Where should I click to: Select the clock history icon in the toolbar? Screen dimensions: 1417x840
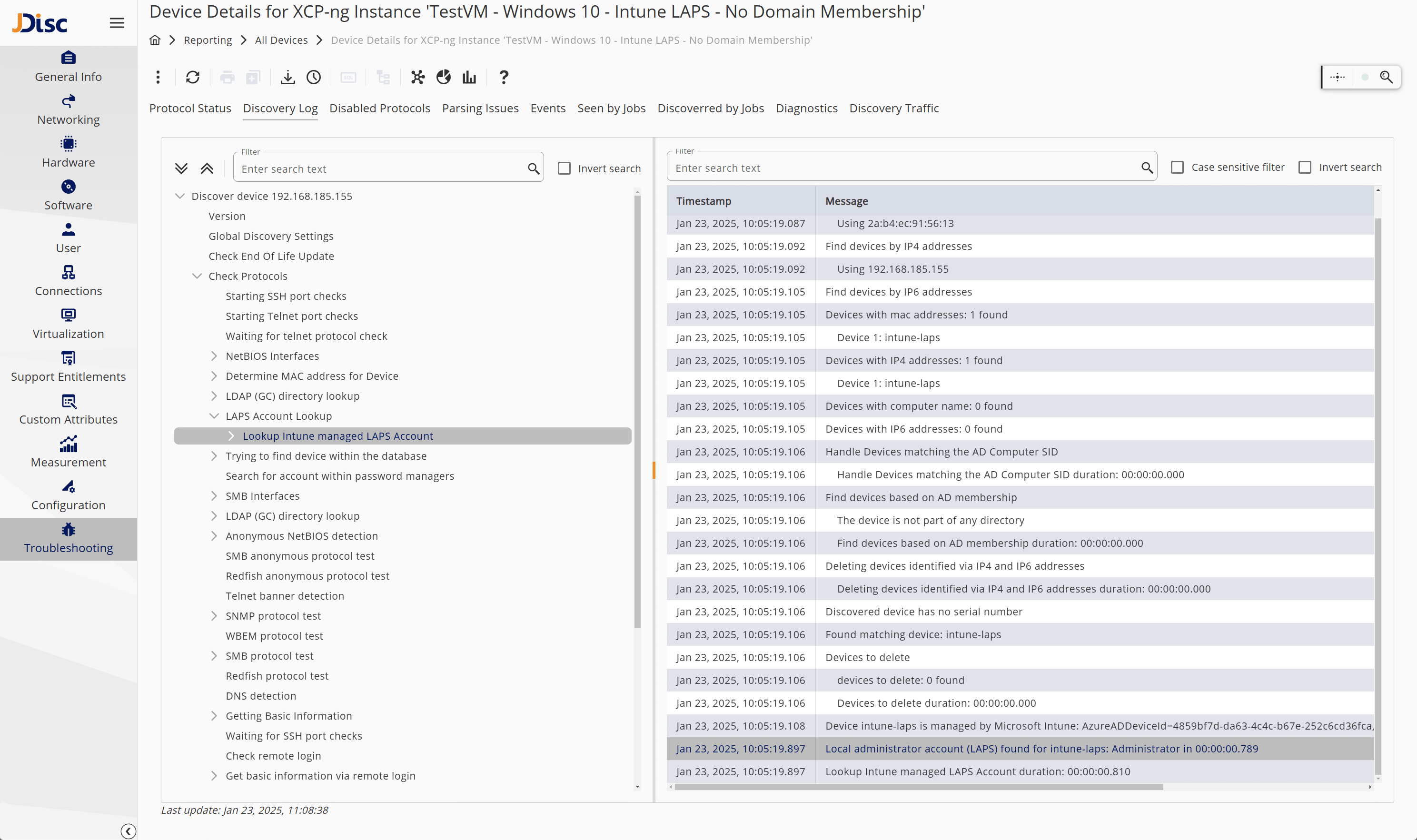314,77
